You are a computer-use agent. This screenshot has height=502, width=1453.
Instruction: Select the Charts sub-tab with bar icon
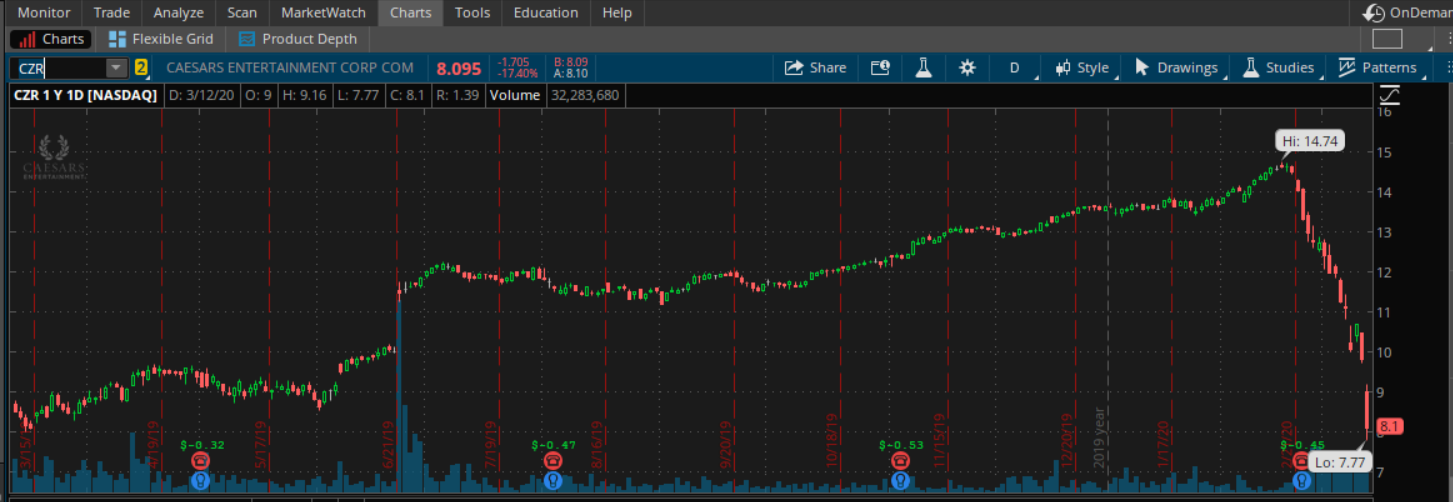point(53,39)
